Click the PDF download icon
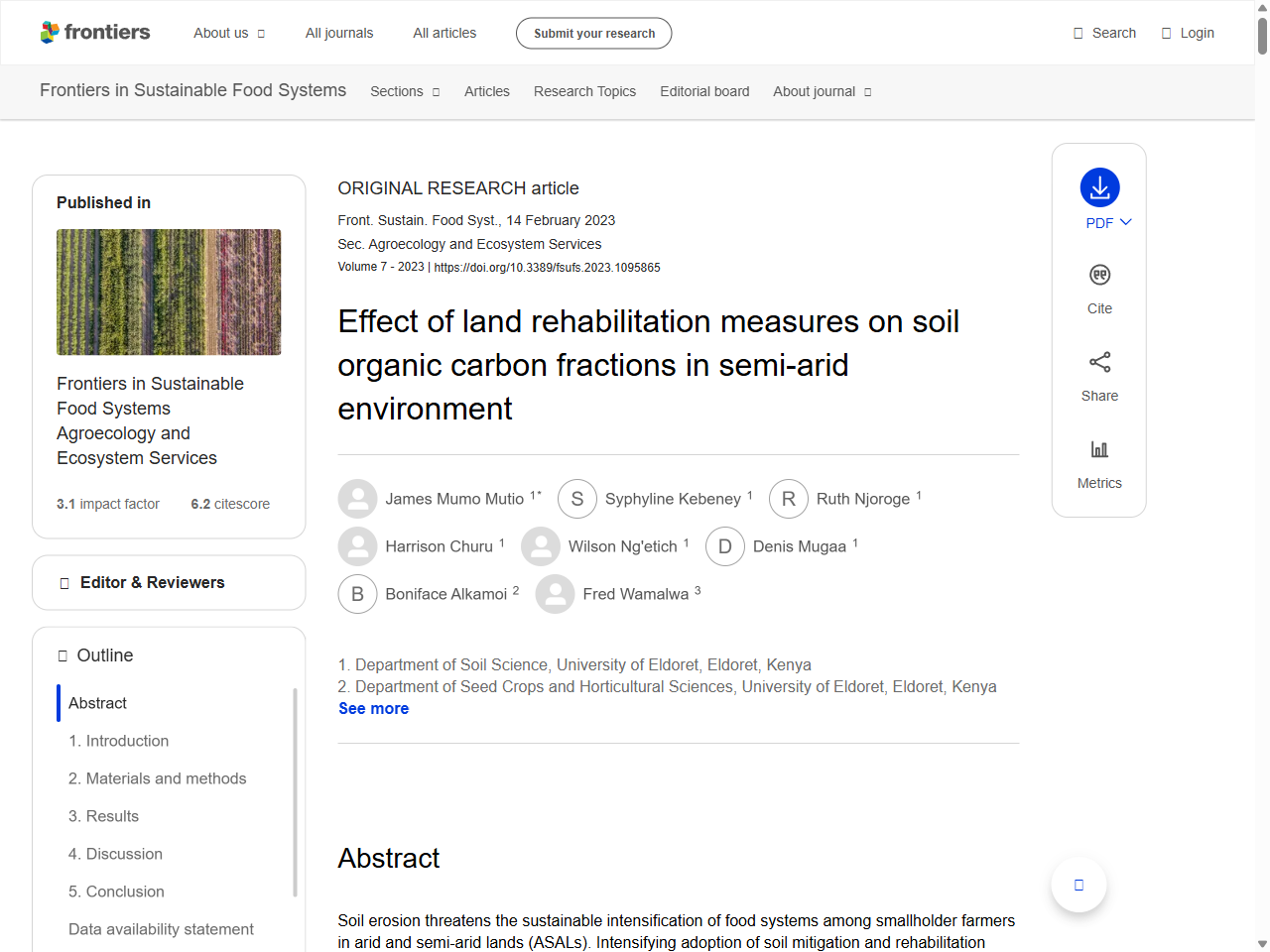Screen dimensions: 1270x952 point(1098,186)
